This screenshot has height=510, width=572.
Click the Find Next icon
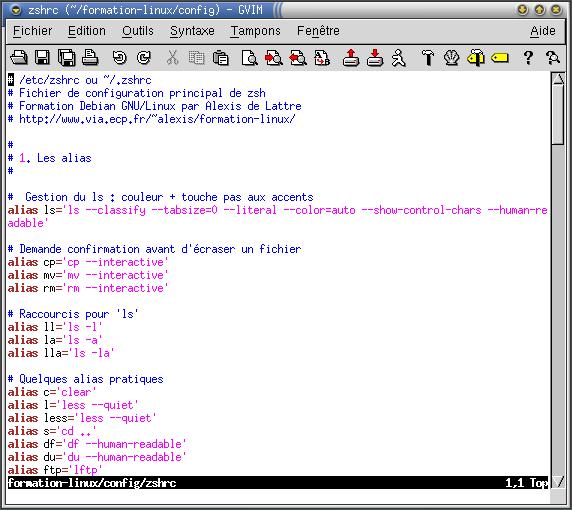(x=274, y=58)
